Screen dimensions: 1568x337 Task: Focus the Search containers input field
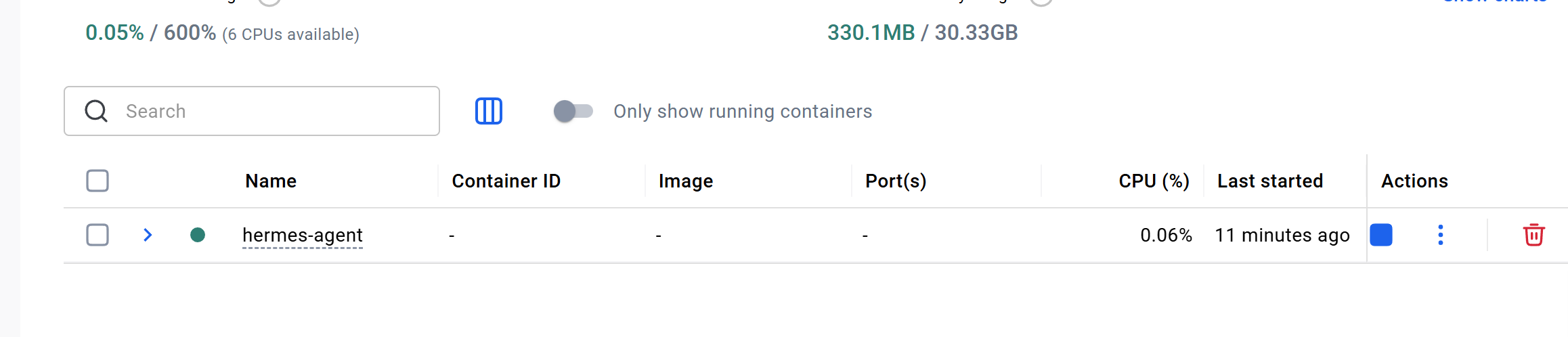[x=271, y=111]
